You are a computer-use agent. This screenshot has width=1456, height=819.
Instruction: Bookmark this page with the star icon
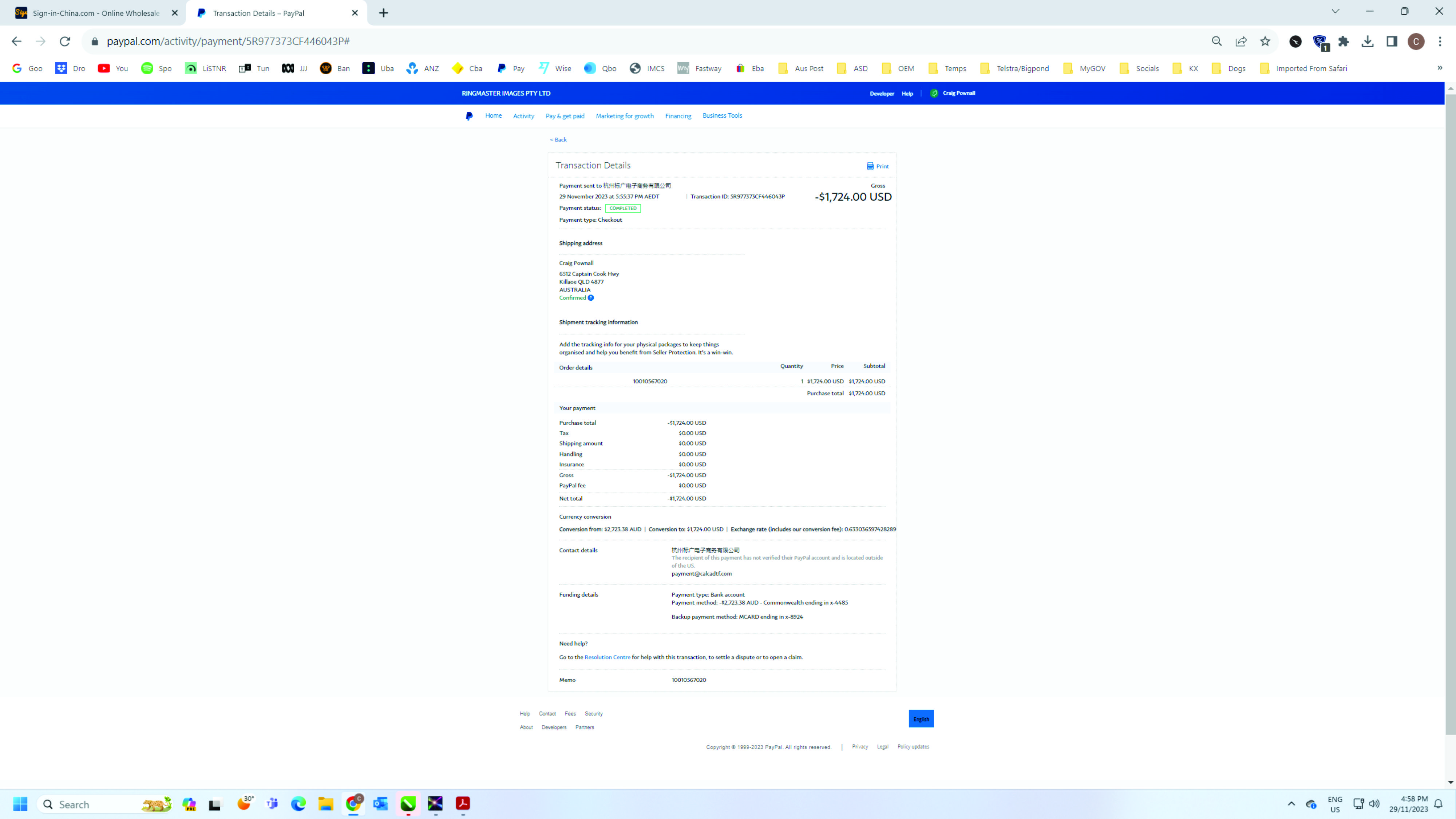(1265, 41)
